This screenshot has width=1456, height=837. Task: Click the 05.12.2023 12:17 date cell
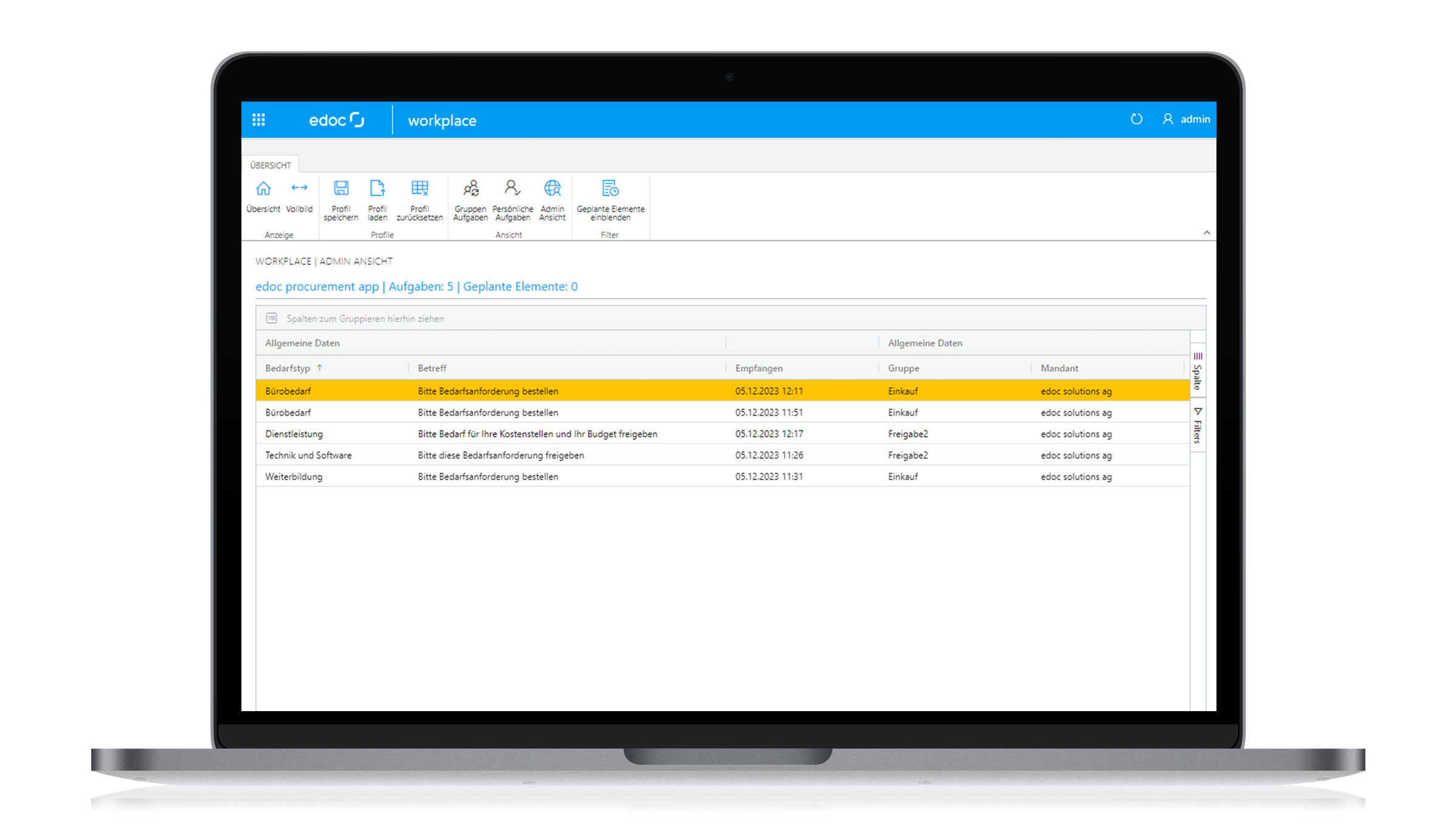point(769,434)
